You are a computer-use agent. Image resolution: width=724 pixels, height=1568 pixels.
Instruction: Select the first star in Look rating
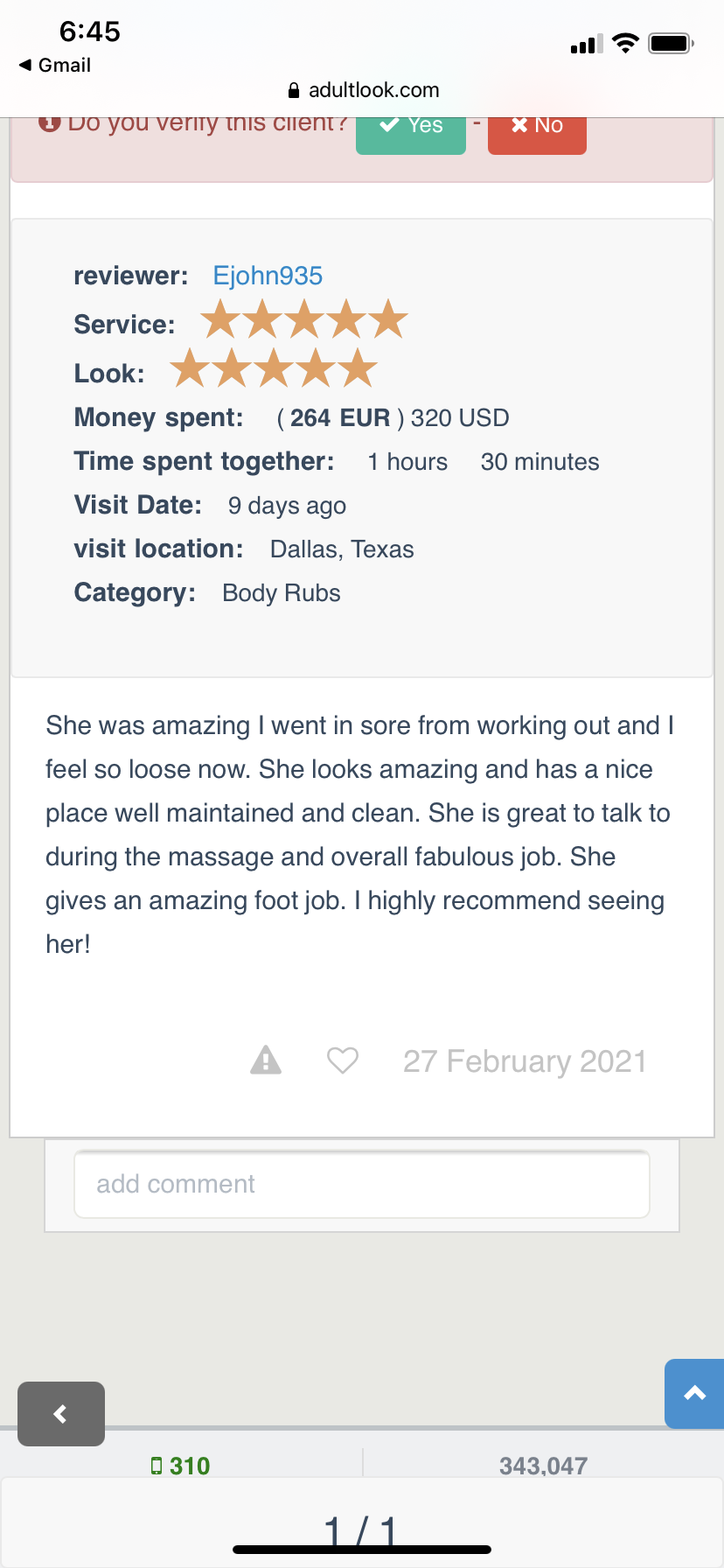coord(188,368)
